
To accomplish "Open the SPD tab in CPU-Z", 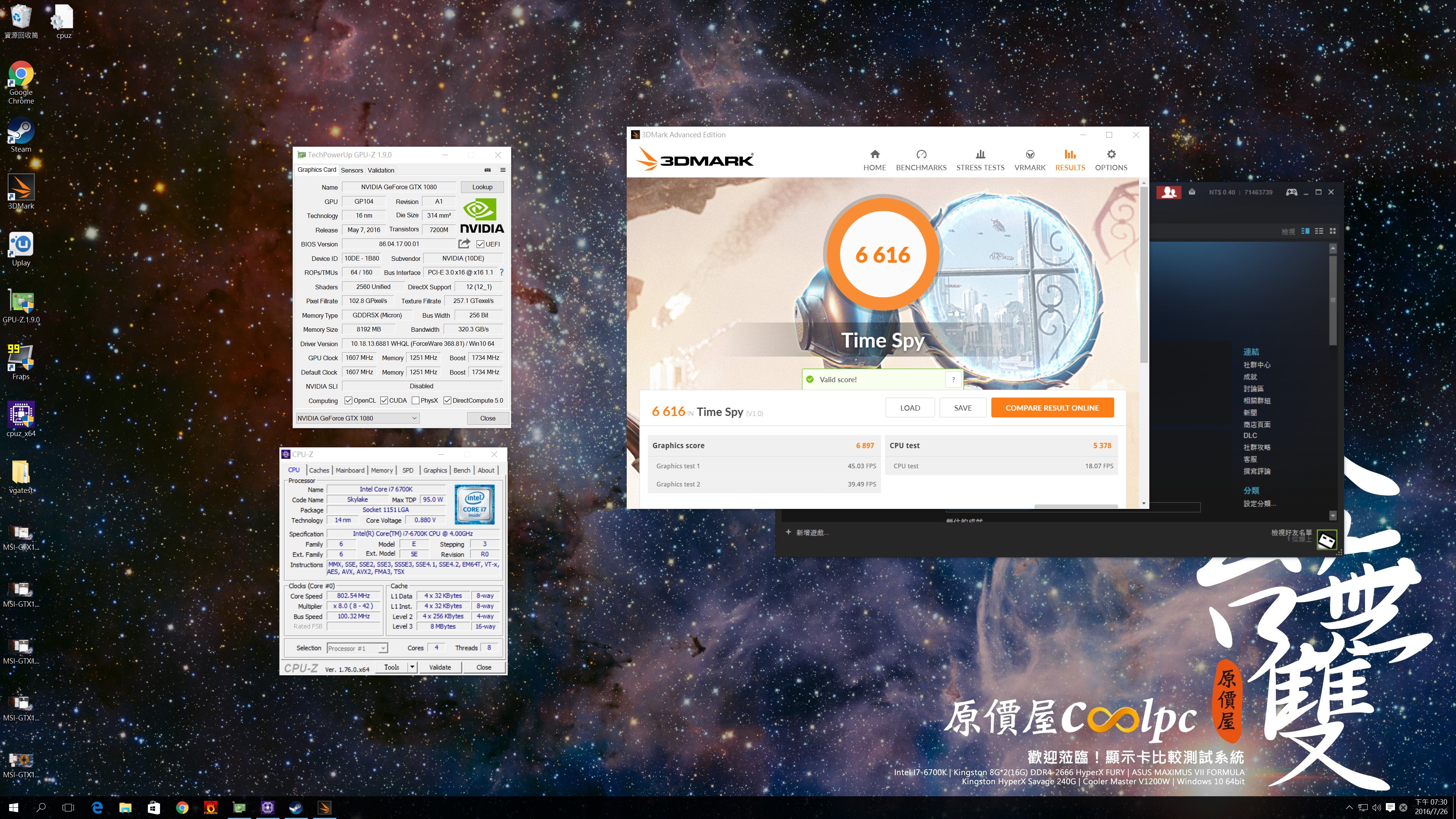I will 408,470.
